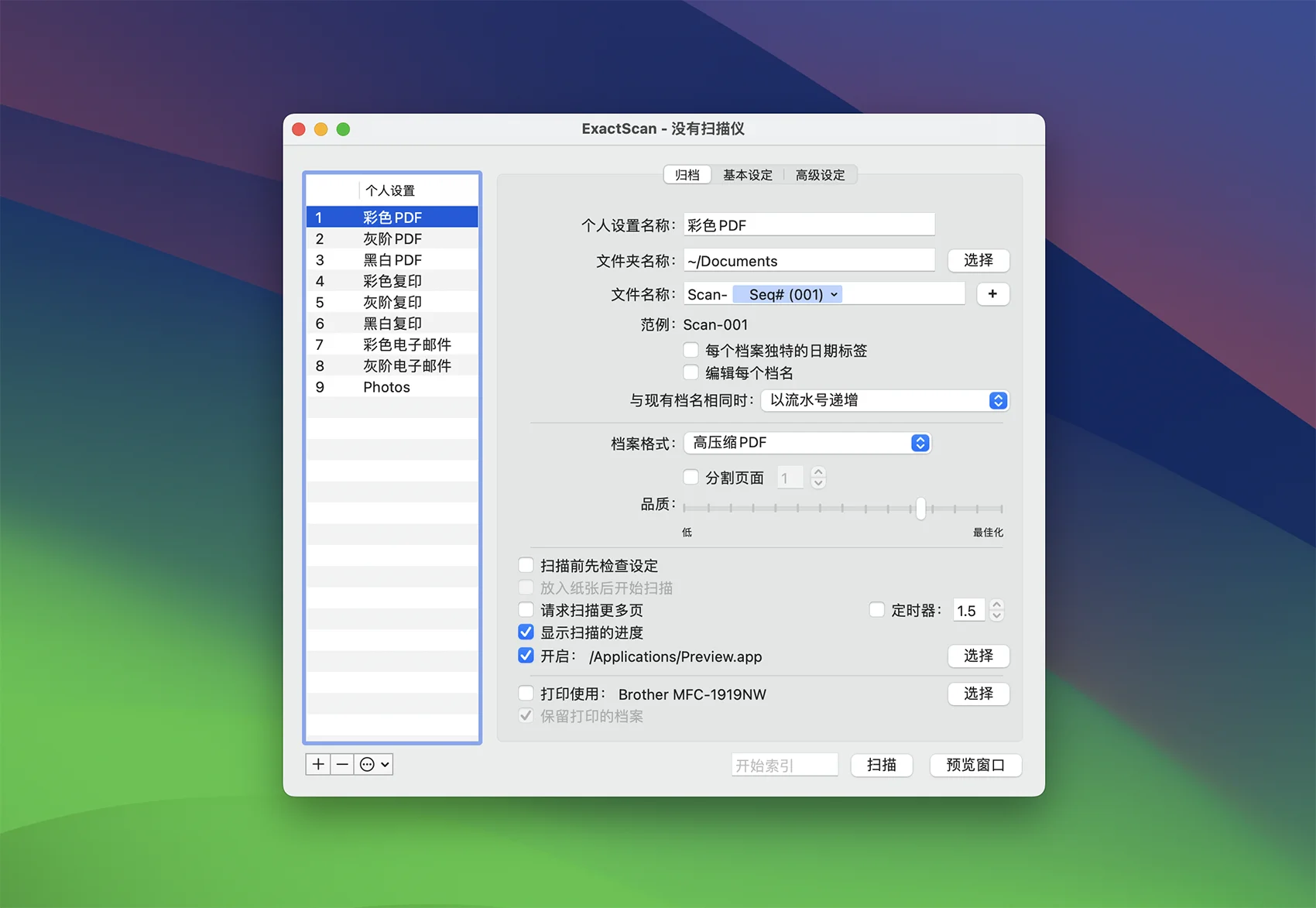The image size is (1316, 908).
Task: Click 选择 button for 开启 application
Action: coord(978,656)
